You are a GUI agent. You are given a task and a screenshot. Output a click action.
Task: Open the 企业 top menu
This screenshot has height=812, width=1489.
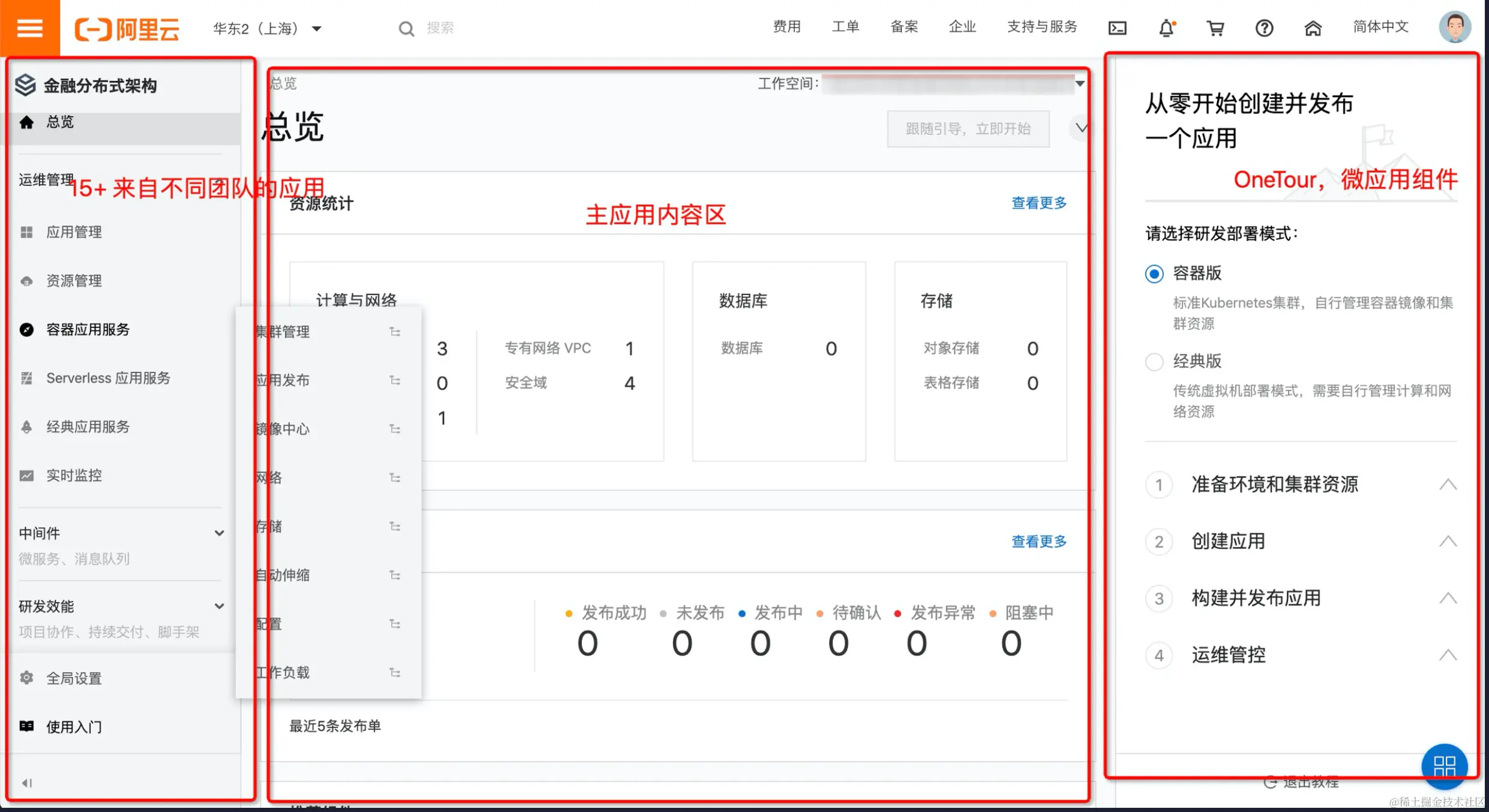tap(962, 27)
